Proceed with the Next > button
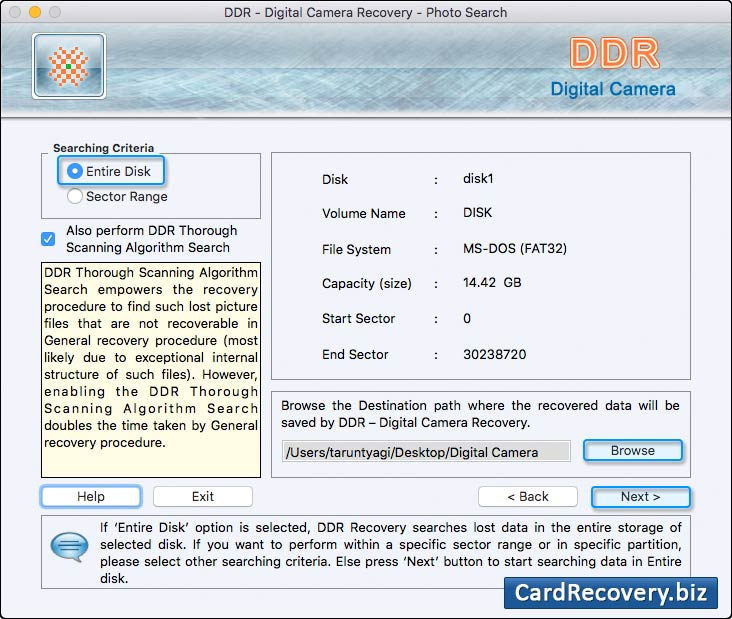 point(640,496)
